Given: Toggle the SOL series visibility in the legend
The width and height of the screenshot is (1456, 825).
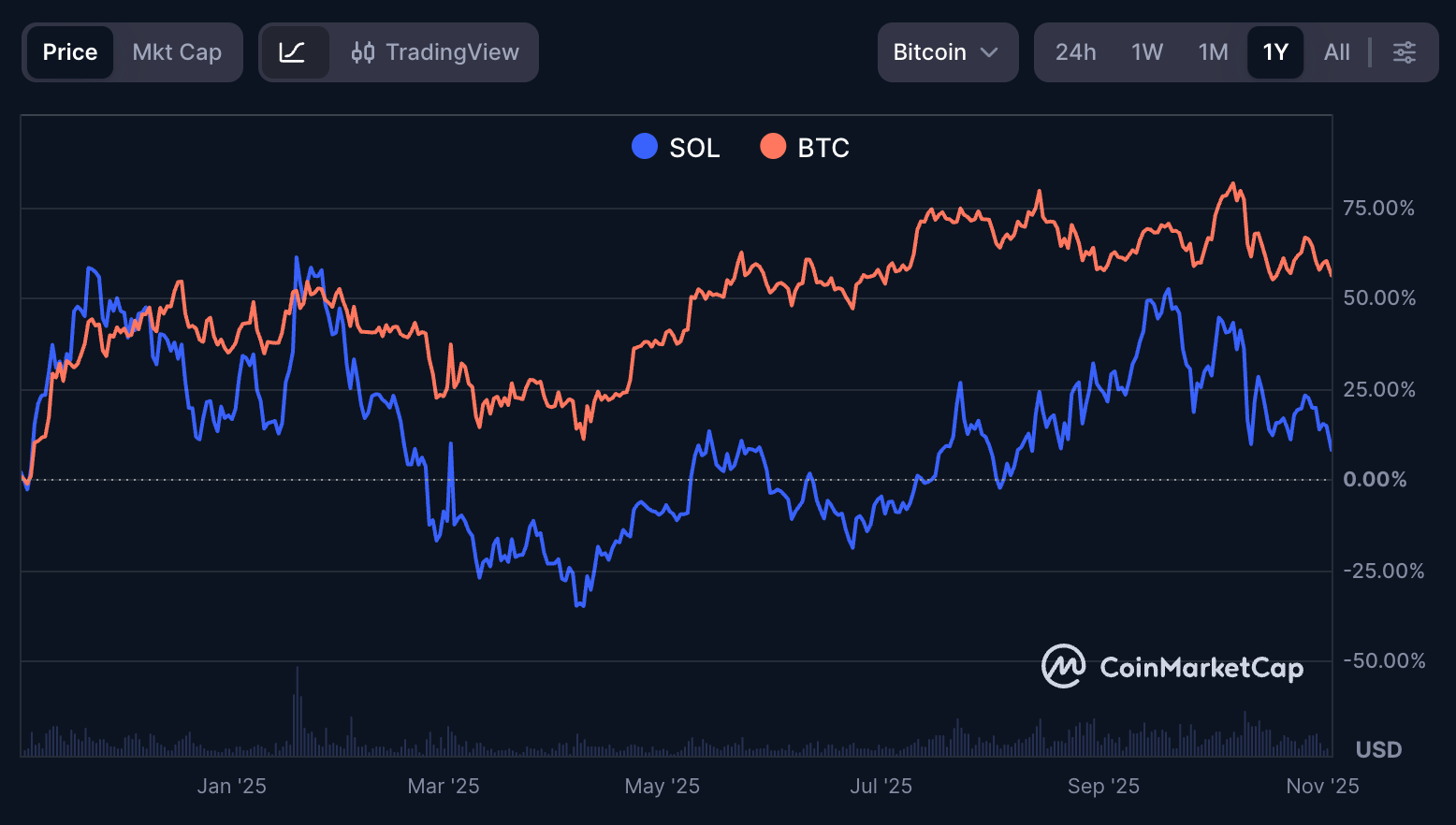Looking at the screenshot, I should click(674, 147).
